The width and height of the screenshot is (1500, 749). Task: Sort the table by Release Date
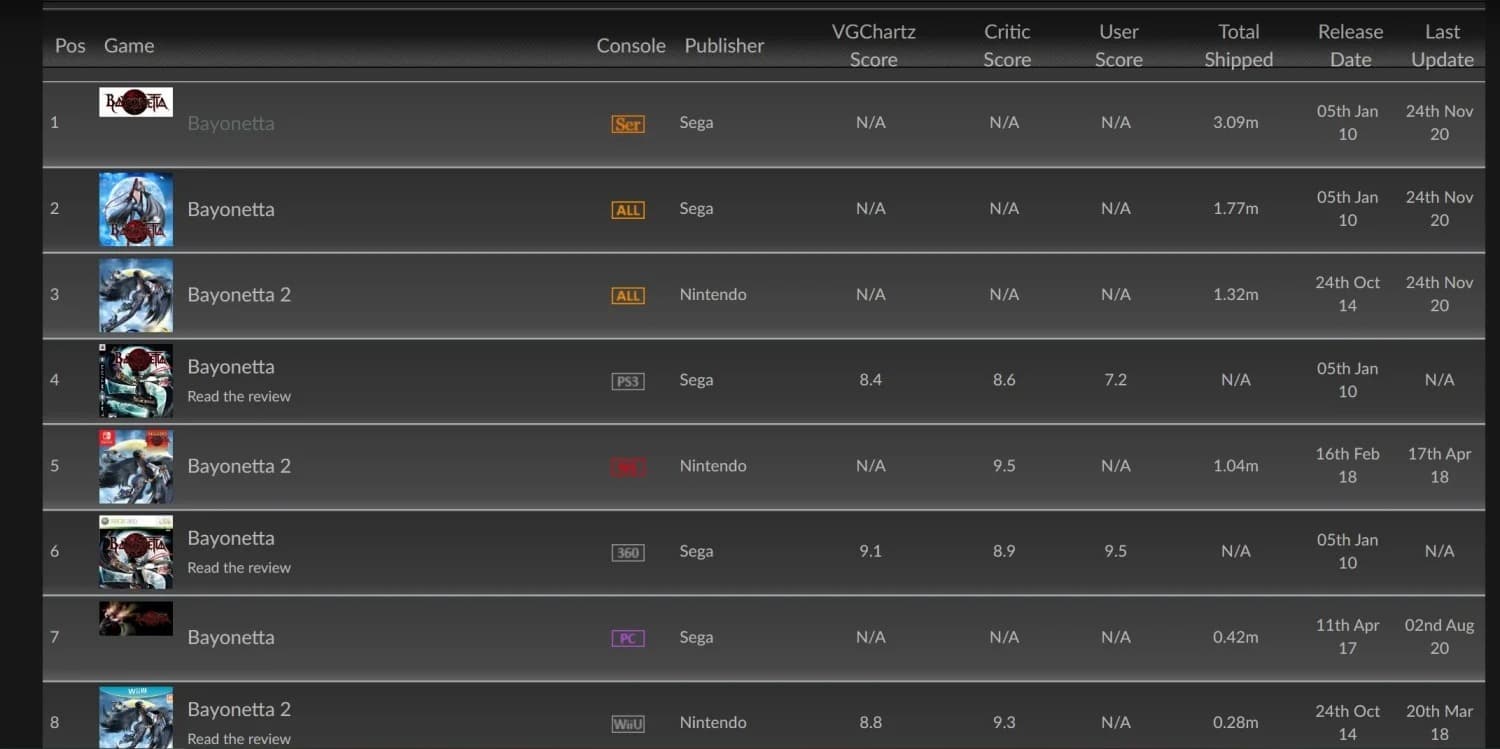(x=1350, y=46)
